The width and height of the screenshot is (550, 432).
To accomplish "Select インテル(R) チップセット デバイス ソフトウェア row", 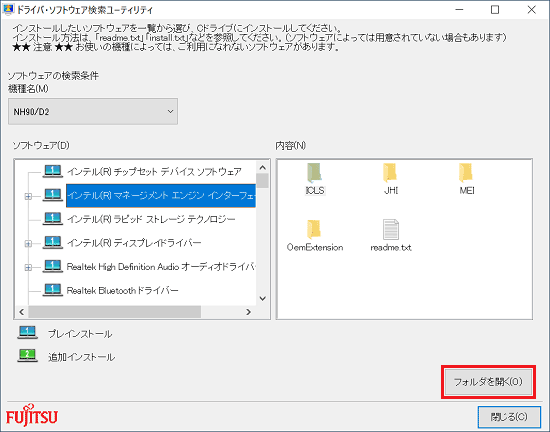I will pyautogui.click(x=154, y=171).
